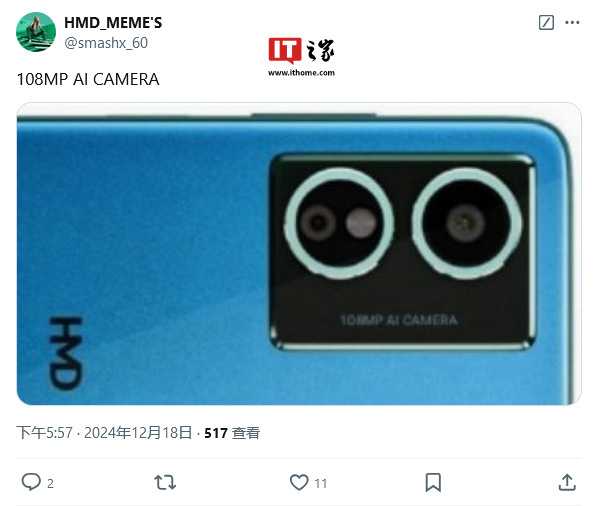Select the tweet text 108MP AI CAMERA
This screenshot has height=506, width=598.
(88, 79)
